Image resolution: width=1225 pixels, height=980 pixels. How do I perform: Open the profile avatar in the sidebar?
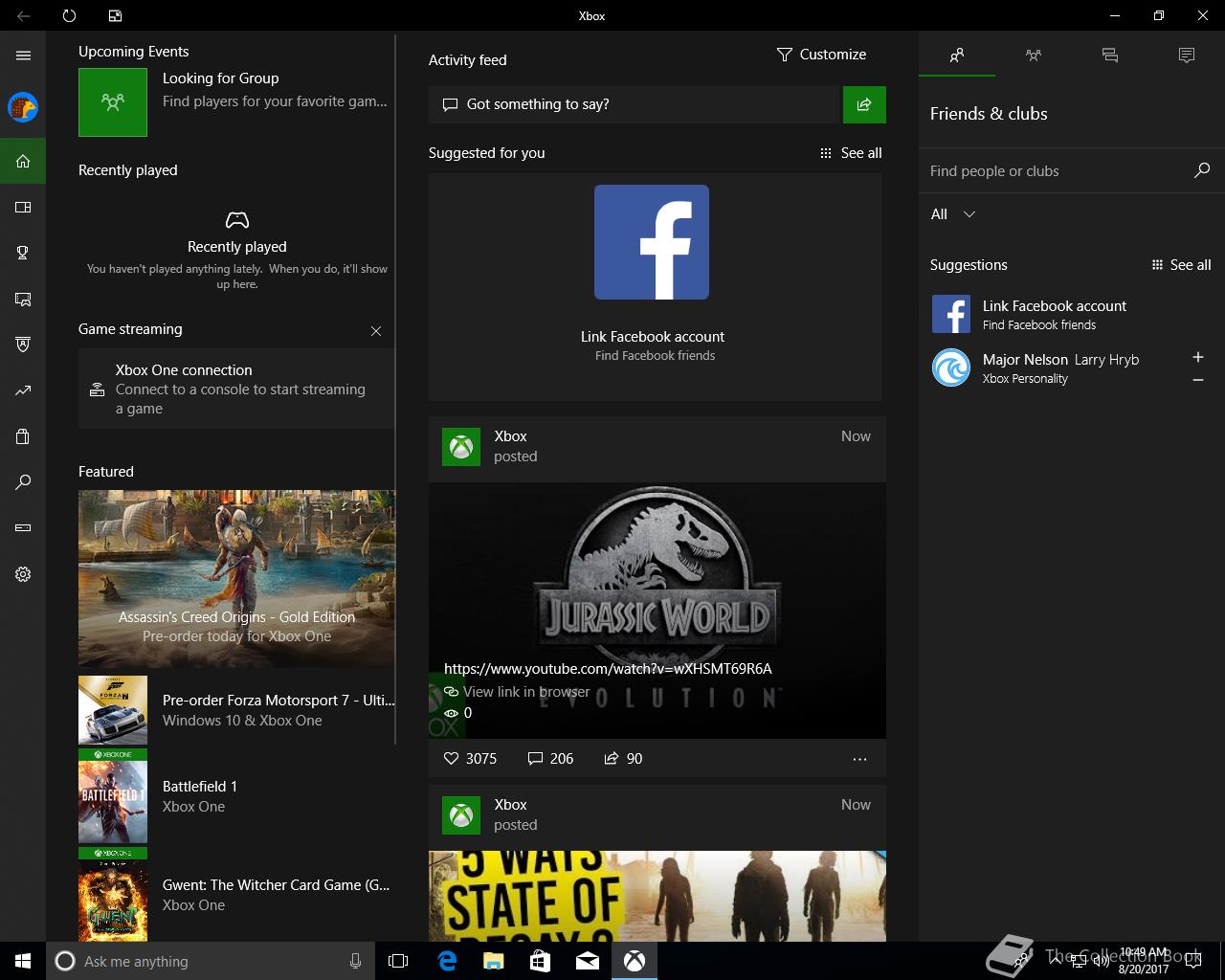[23, 107]
